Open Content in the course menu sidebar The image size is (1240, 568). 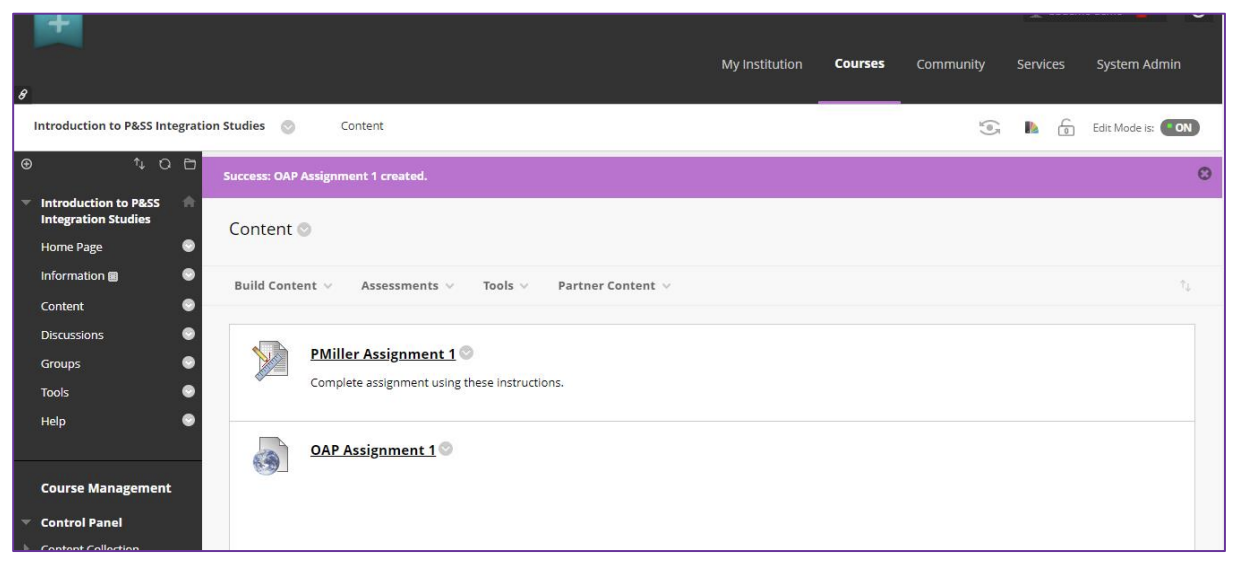pyautogui.click(x=62, y=306)
